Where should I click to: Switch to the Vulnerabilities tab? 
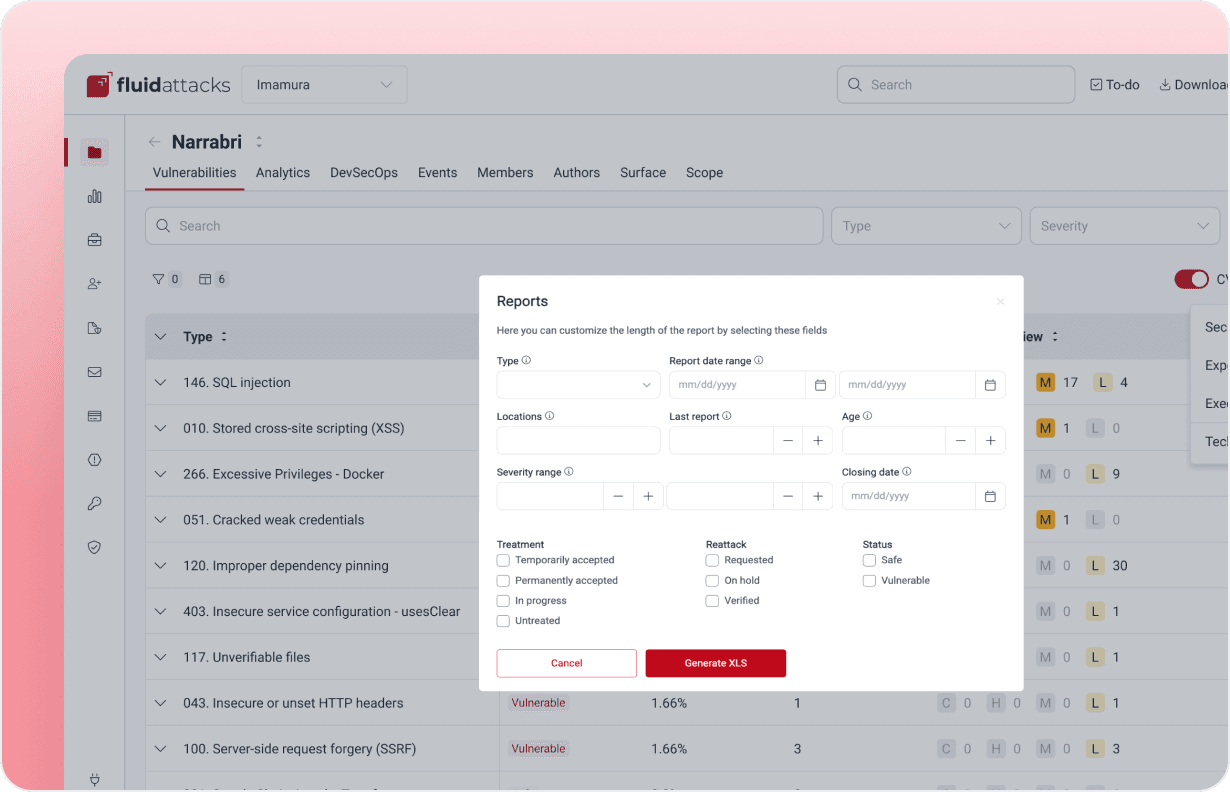pyautogui.click(x=195, y=173)
